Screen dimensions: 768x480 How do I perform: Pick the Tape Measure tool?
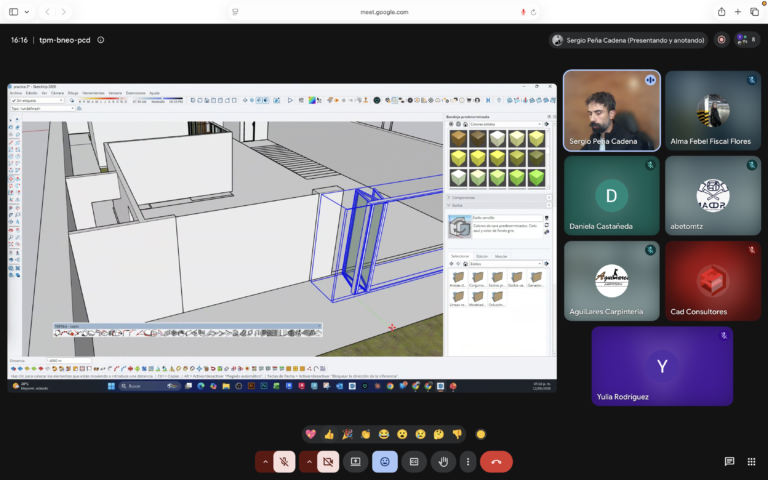click(x=11, y=208)
